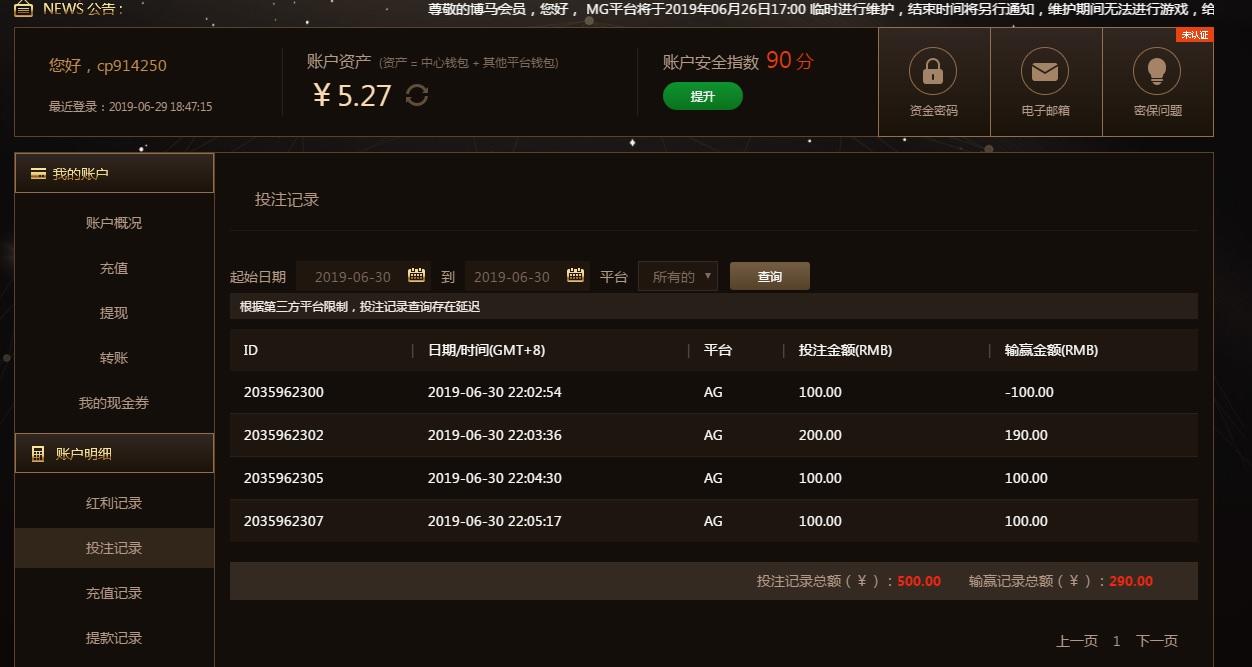Viewport: 1252px width, 667px height.
Task: Open 充值记录 from the sidebar
Action: point(113,593)
